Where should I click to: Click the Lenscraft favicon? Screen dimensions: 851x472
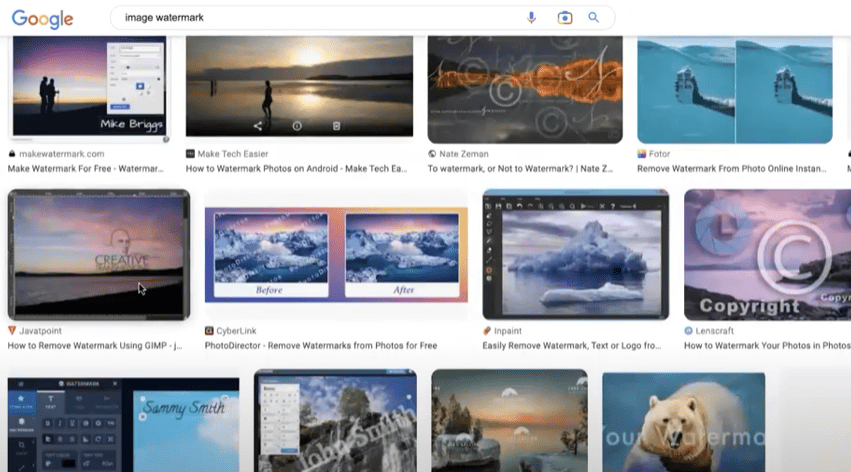[688, 330]
